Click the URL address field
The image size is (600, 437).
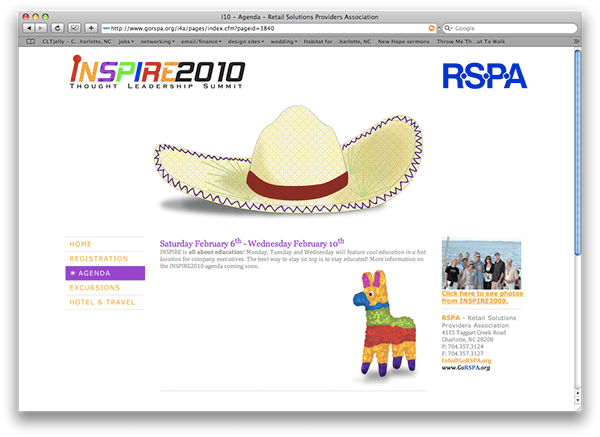point(269,28)
